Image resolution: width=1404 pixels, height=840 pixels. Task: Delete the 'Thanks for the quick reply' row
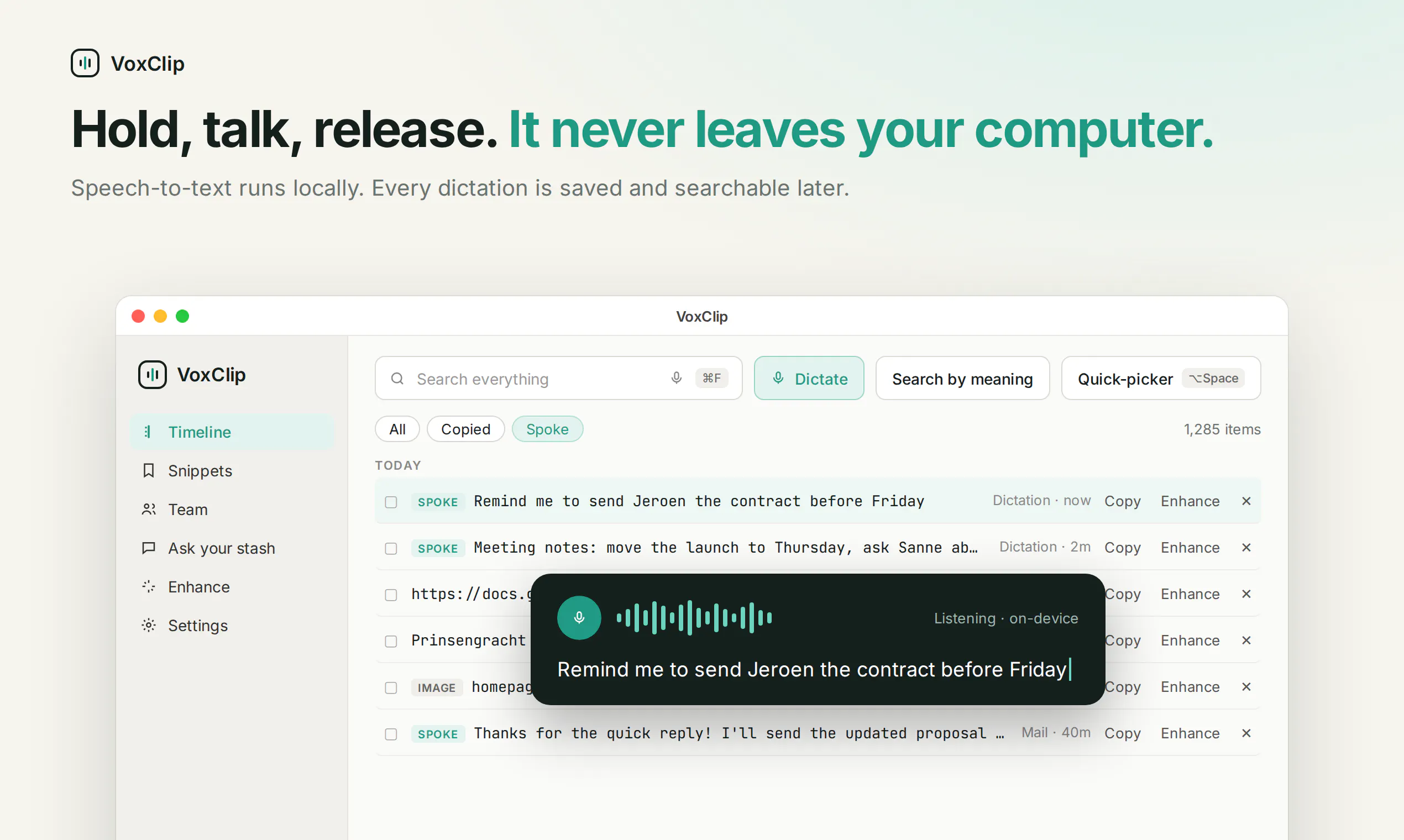point(1246,733)
